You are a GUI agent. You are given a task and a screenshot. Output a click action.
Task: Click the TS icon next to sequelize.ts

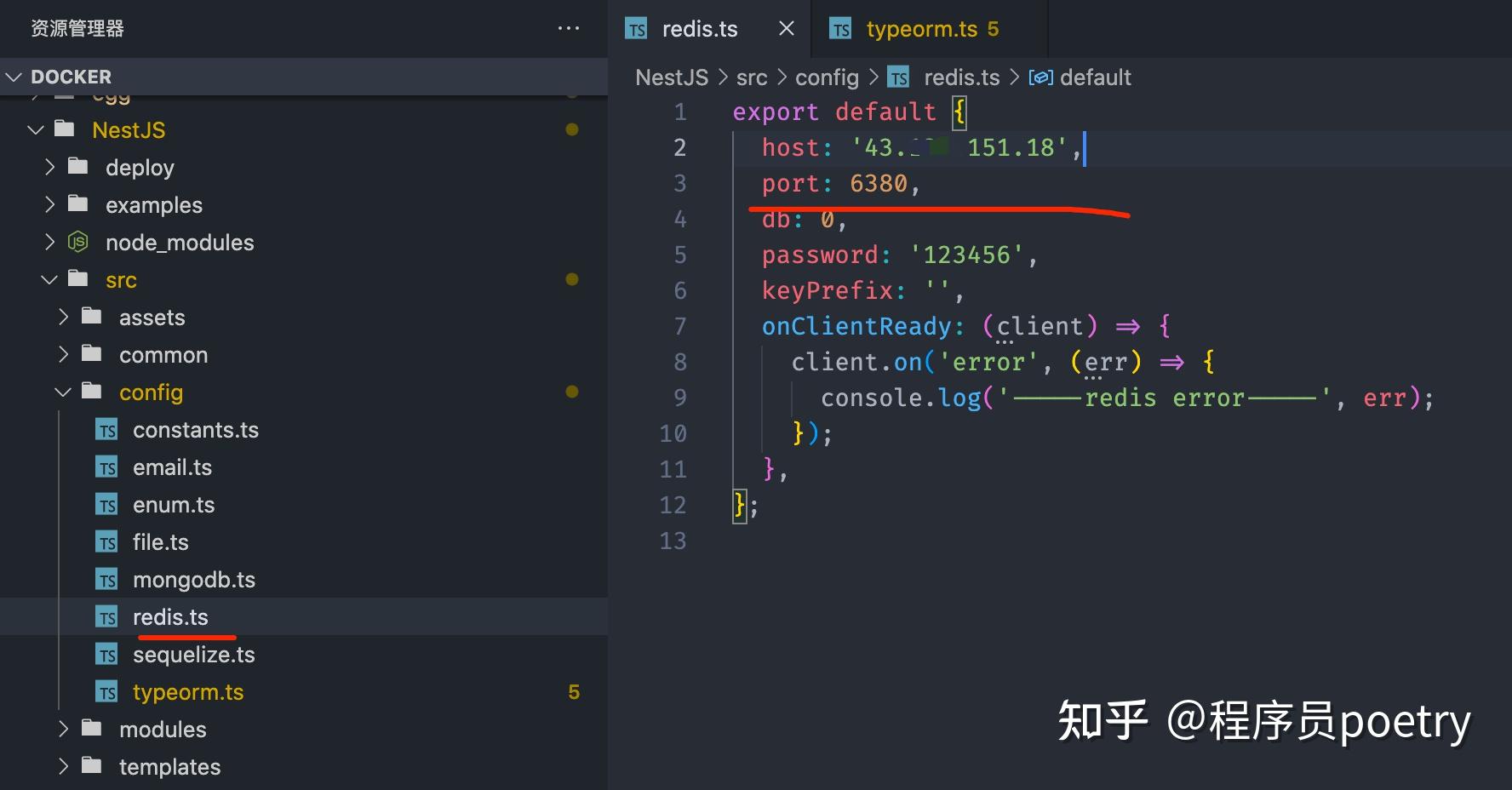[x=107, y=654]
